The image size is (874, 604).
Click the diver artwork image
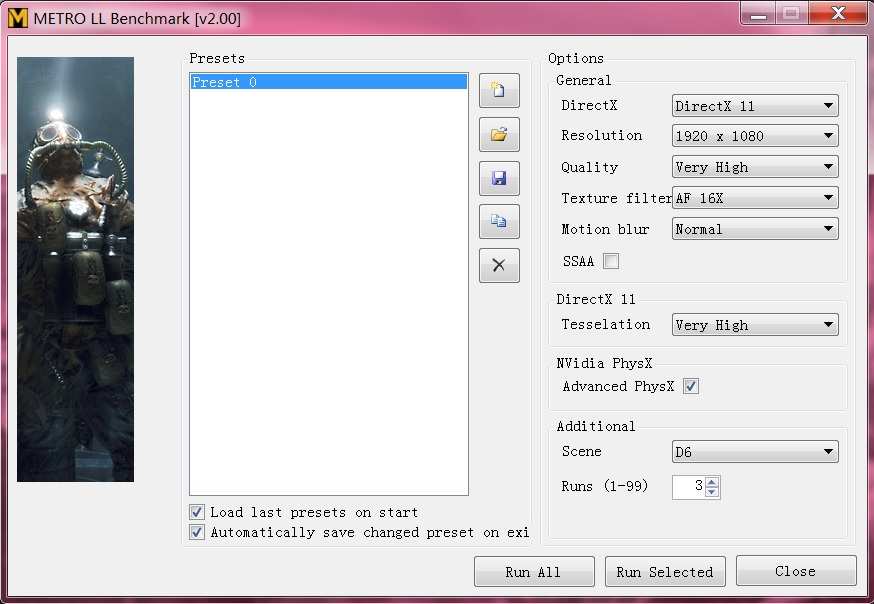(x=75, y=269)
